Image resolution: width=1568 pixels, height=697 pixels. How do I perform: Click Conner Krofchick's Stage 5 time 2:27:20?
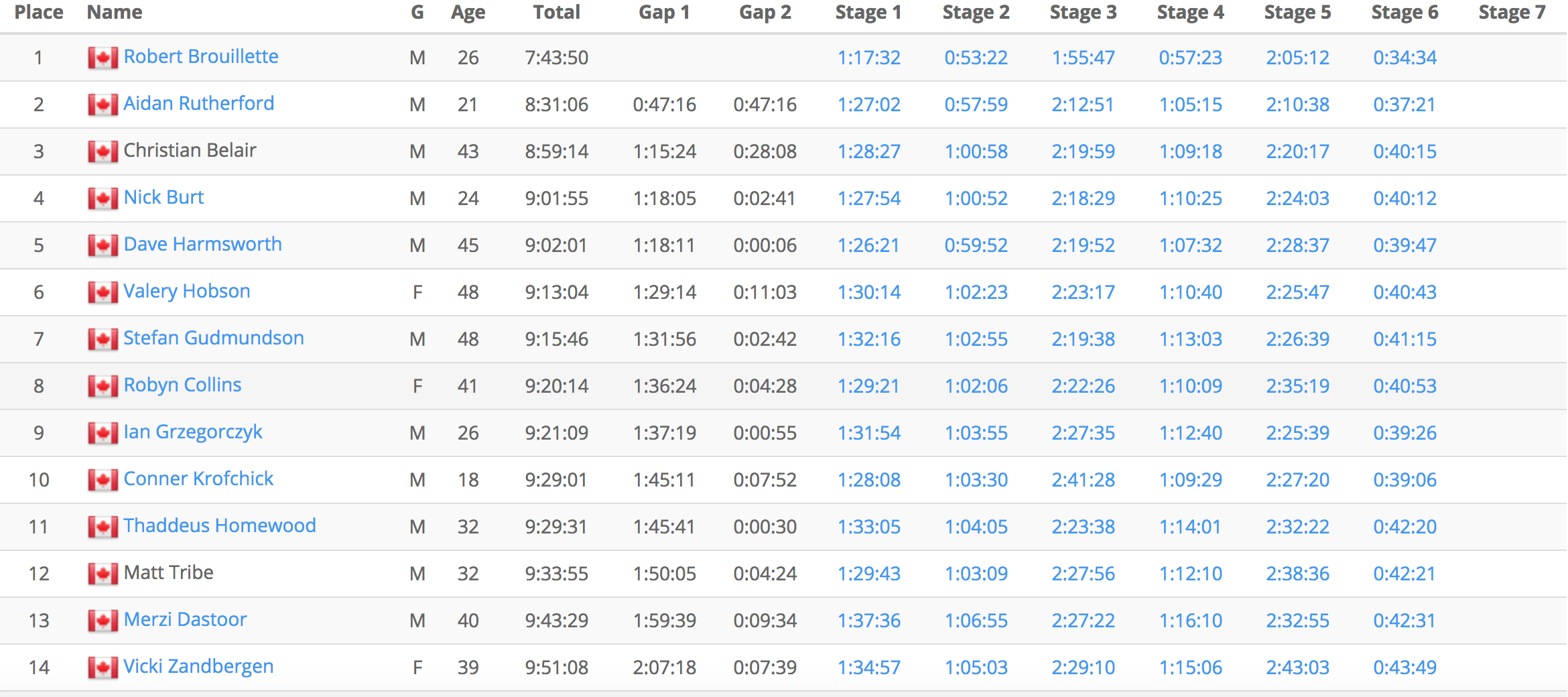tap(1297, 480)
